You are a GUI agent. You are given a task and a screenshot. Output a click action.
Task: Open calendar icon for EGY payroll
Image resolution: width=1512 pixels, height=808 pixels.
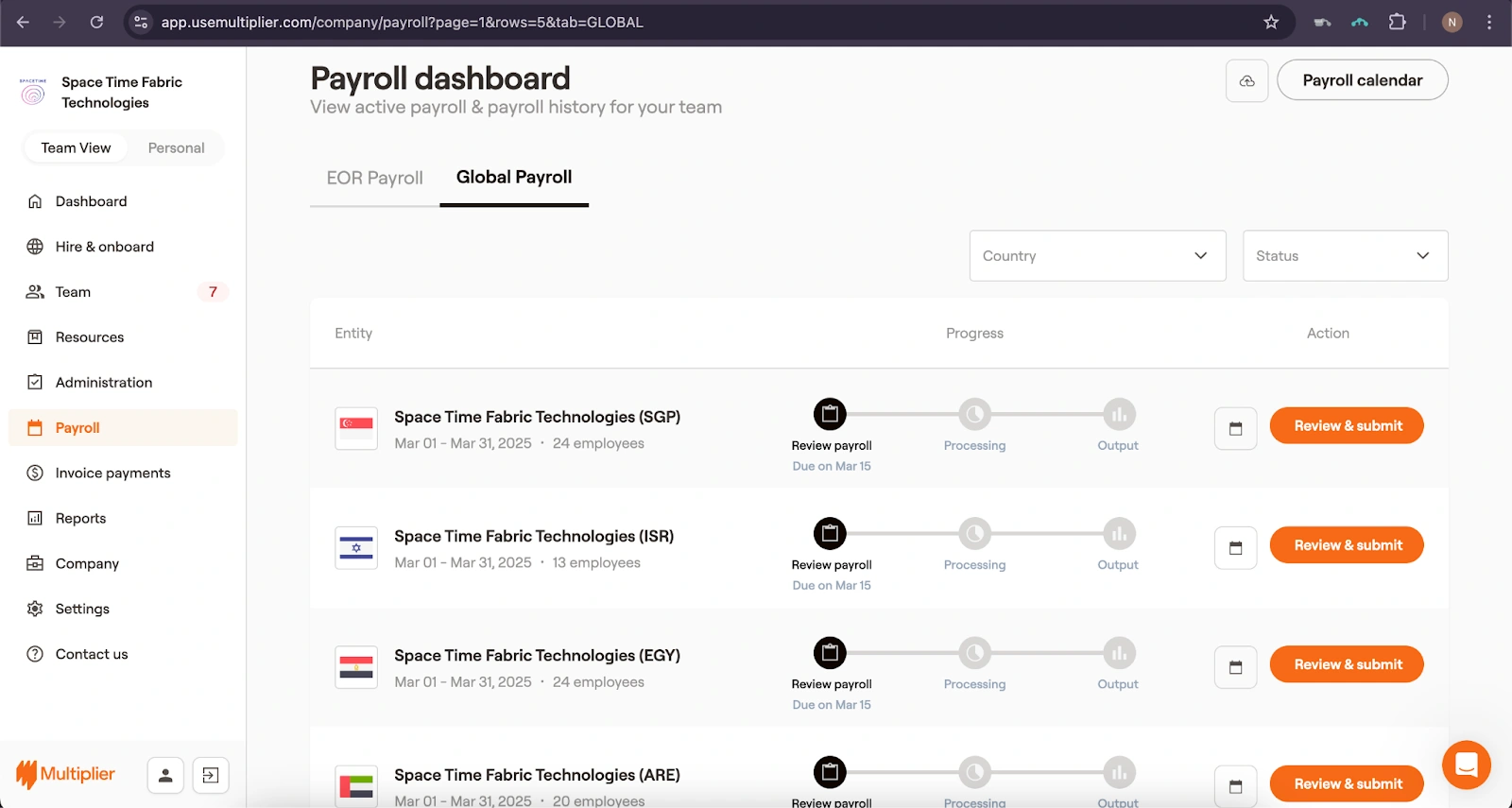1235,667
